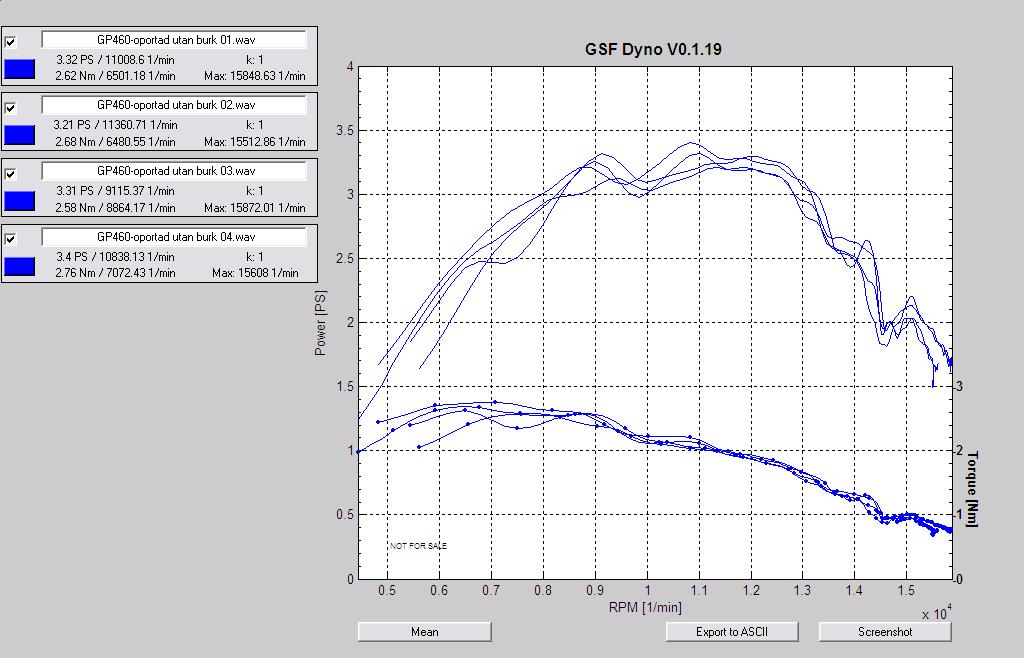Click the Power [PS] axis label
The width and height of the screenshot is (1024, 658).
pos(321,322)
